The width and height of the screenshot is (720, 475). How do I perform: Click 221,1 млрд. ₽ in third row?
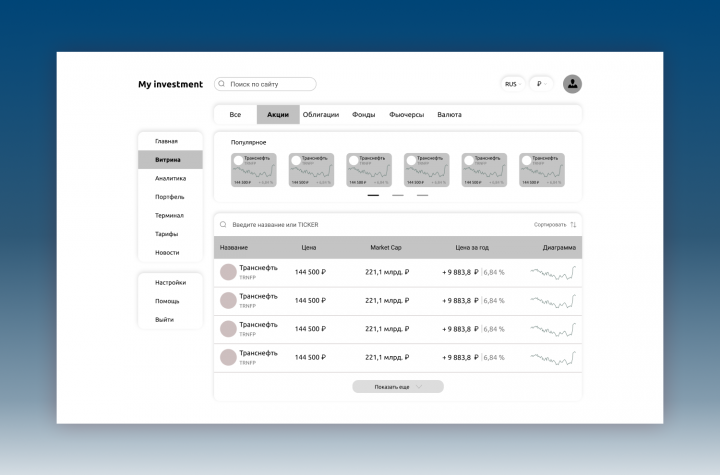[x=387, y=329]
